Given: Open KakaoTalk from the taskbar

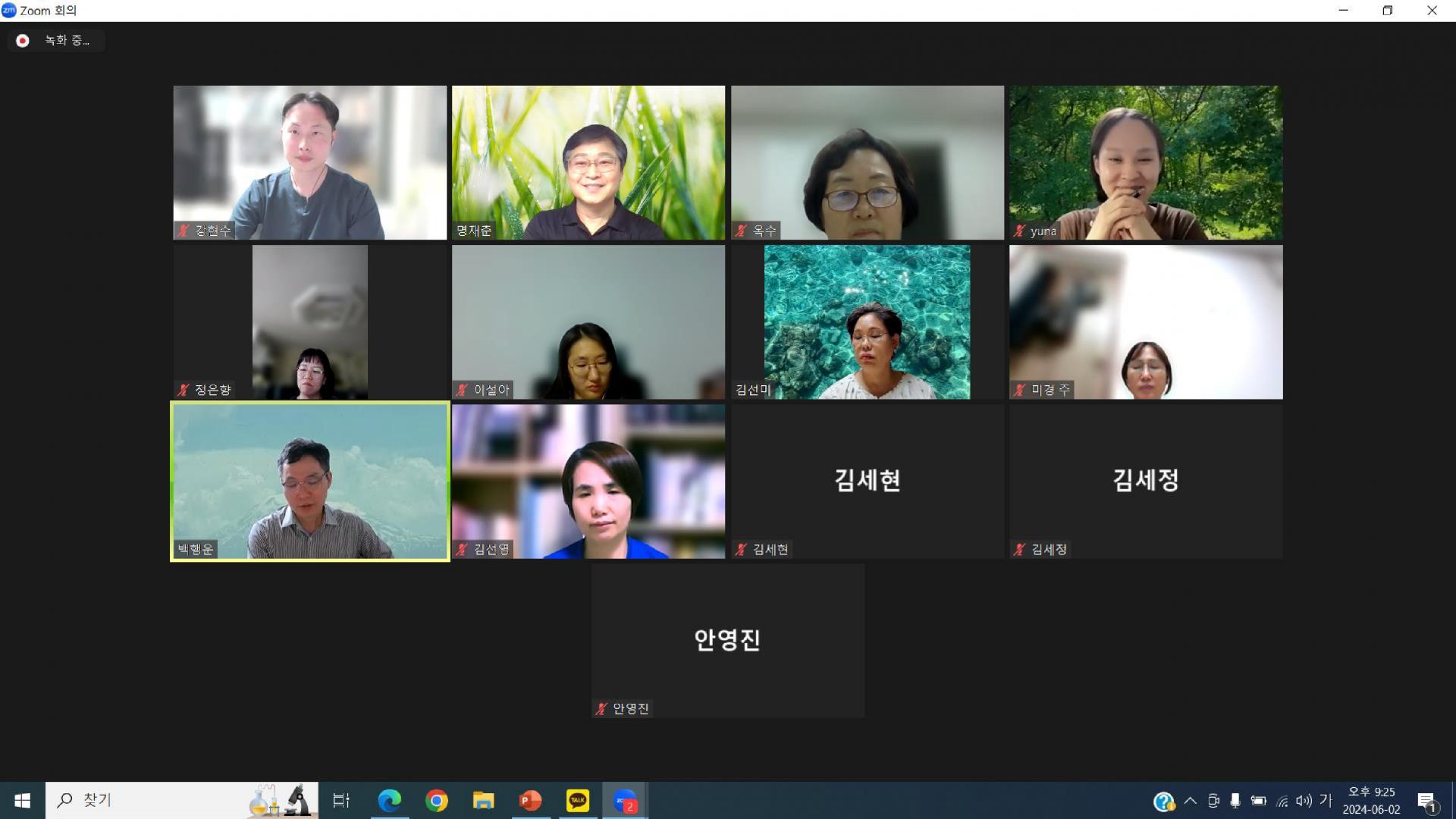Looking at the screenshot, I should (578, 800).
